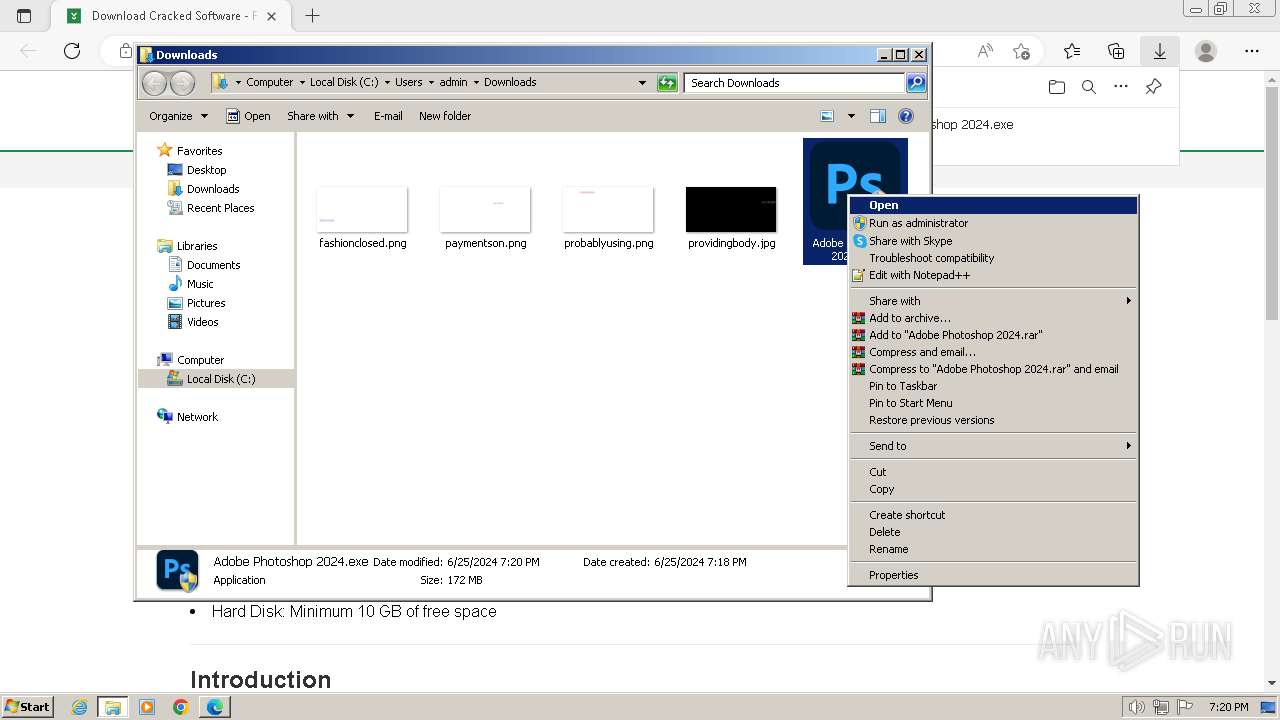The height and width of the screenshot is (720, 1280).
Task: Open the Edge profile avatar icon
Action: coord(1206,51)
